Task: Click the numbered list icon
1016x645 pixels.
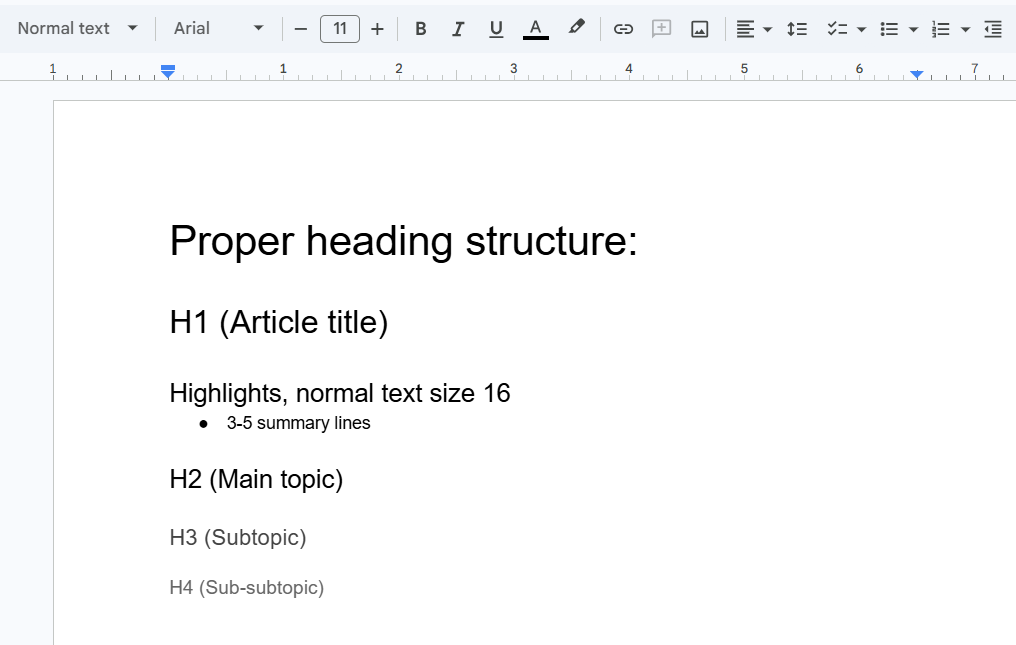Action: tap(940, 29)
